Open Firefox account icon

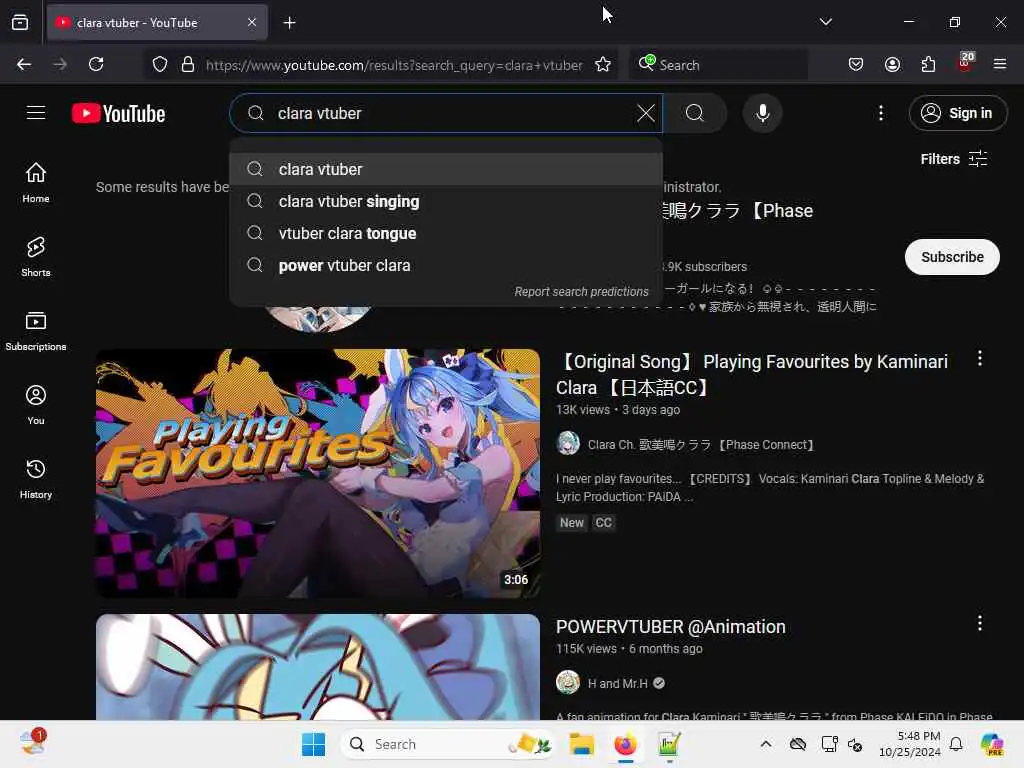892,64
